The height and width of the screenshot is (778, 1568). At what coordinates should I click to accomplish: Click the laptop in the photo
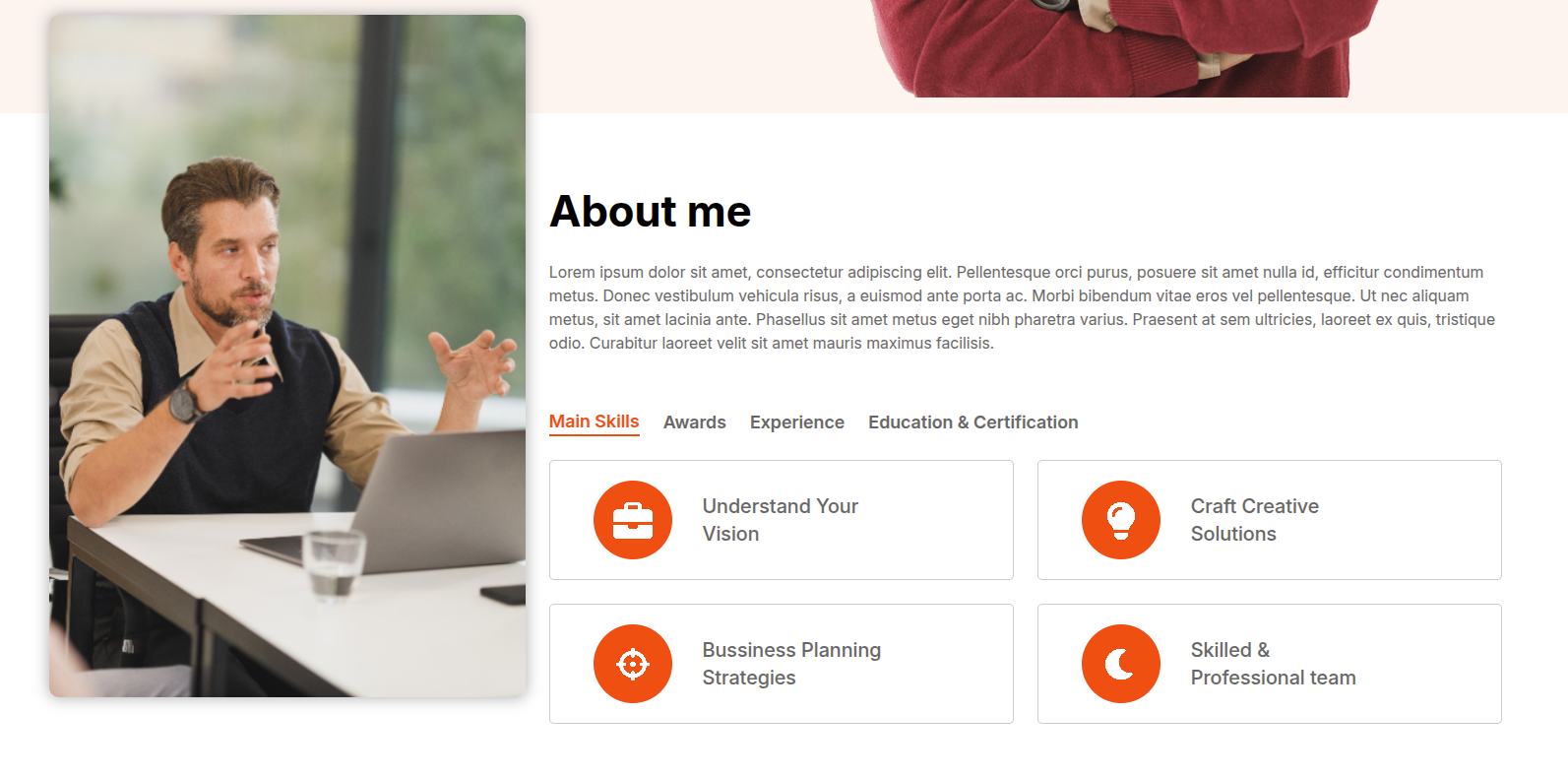click(x=433, y=502)
